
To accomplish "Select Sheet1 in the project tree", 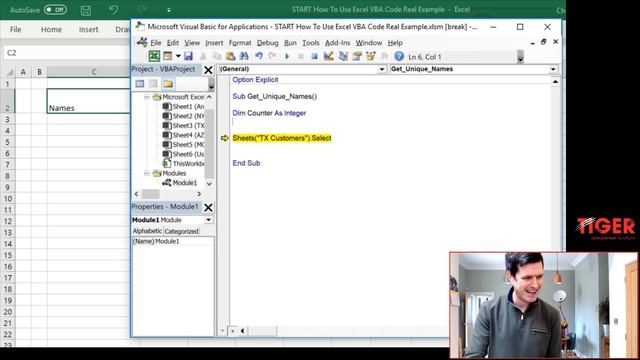I will (x=183, y=107).
